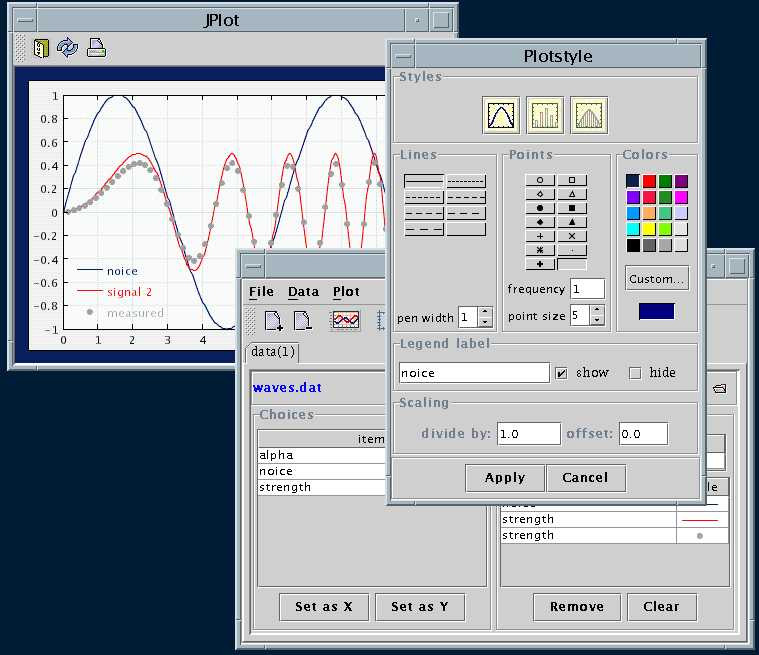Click the exit door icon in JPlot toolbar

pyautogui.click(x=41, y=48)
